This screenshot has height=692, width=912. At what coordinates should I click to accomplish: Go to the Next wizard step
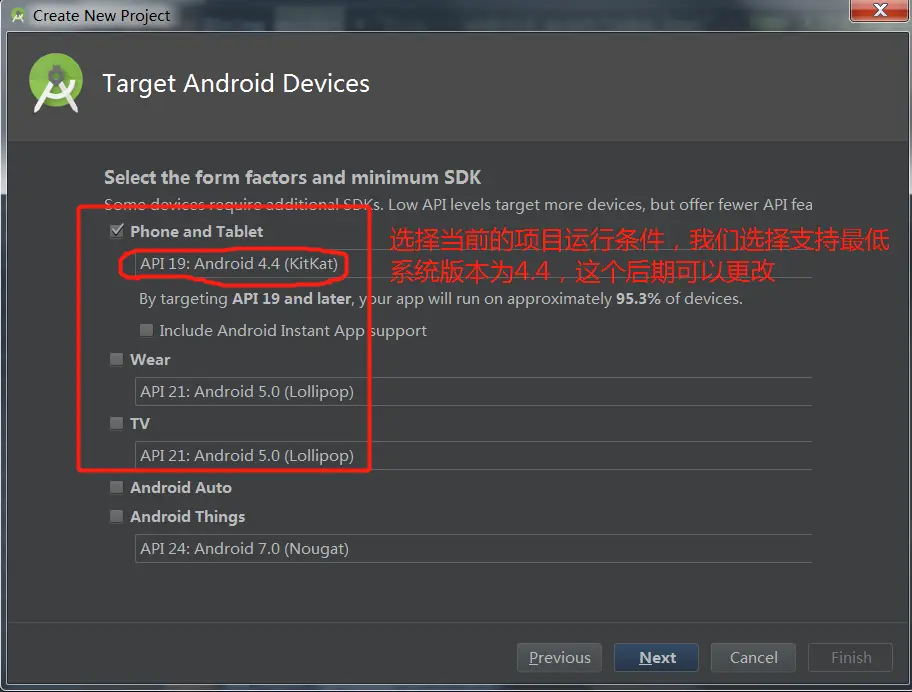tap(657, 658)
